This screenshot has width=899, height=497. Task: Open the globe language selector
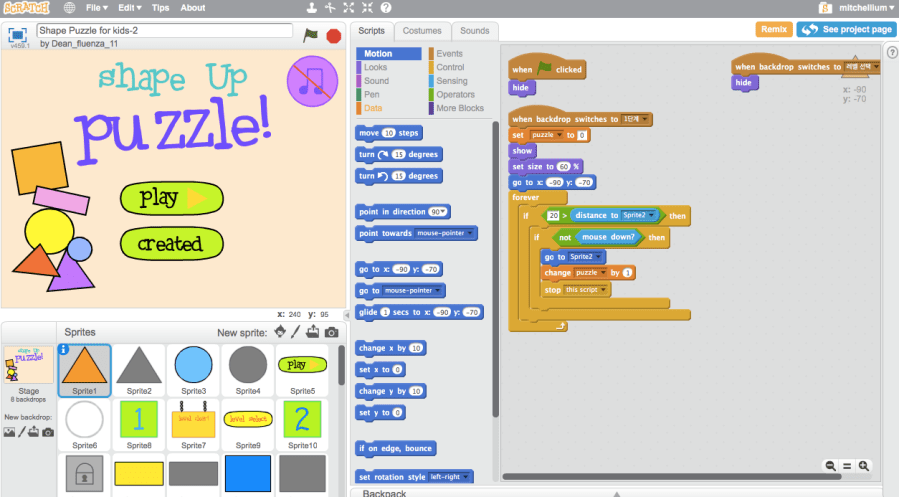pyautogui.click(x=69, y=8)
